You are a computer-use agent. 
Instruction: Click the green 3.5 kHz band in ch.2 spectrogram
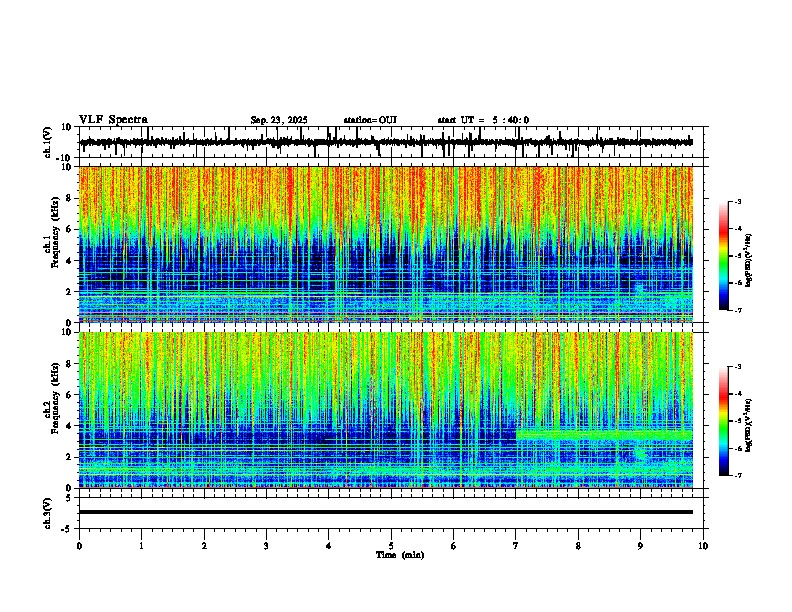click(x=604, y=434)
